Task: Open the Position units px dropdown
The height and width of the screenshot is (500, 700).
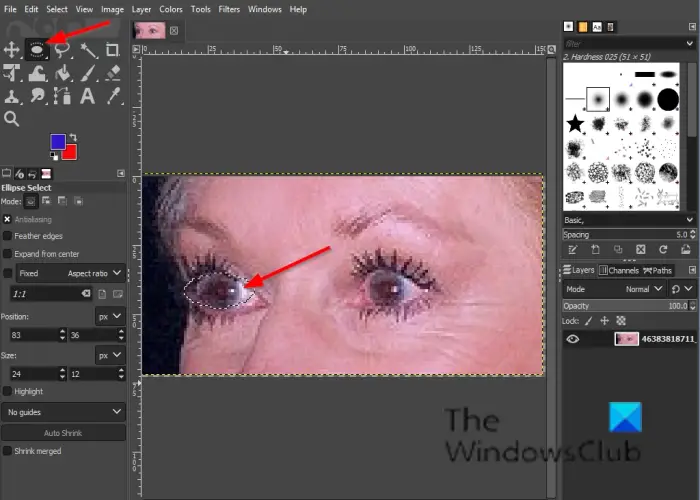Action: 110,316
